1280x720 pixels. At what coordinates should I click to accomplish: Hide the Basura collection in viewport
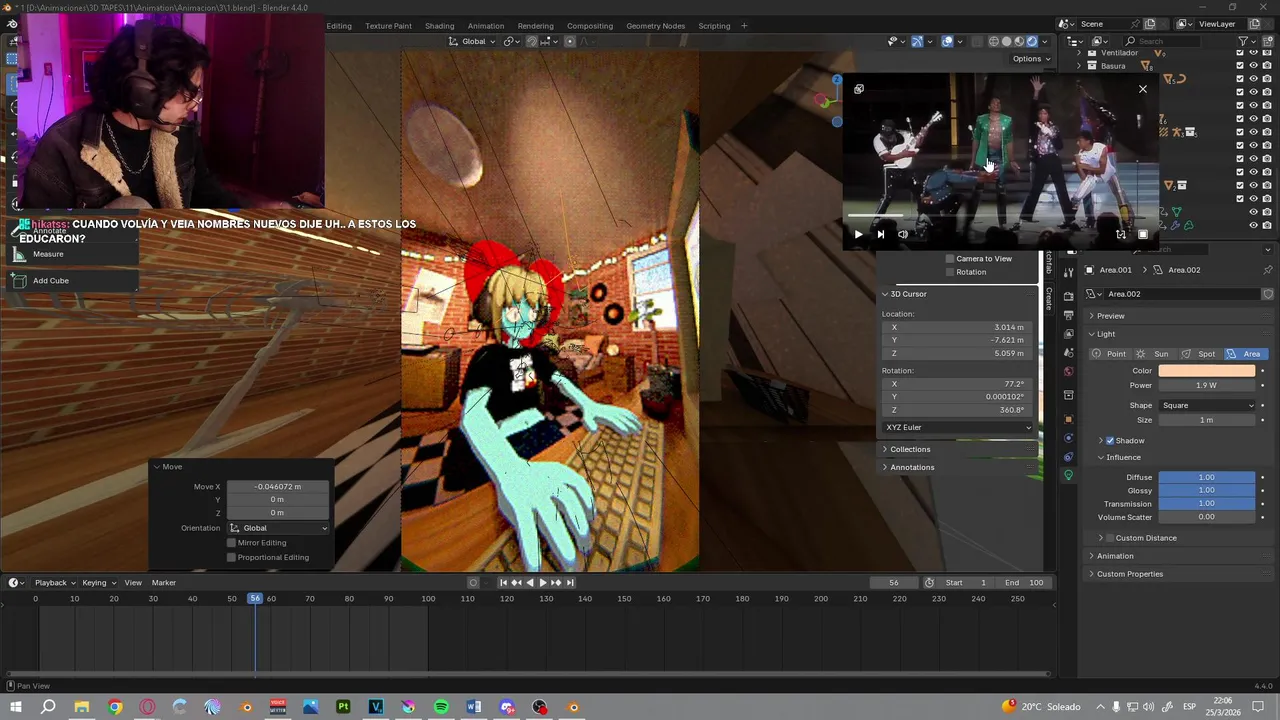coord(1254,66)
